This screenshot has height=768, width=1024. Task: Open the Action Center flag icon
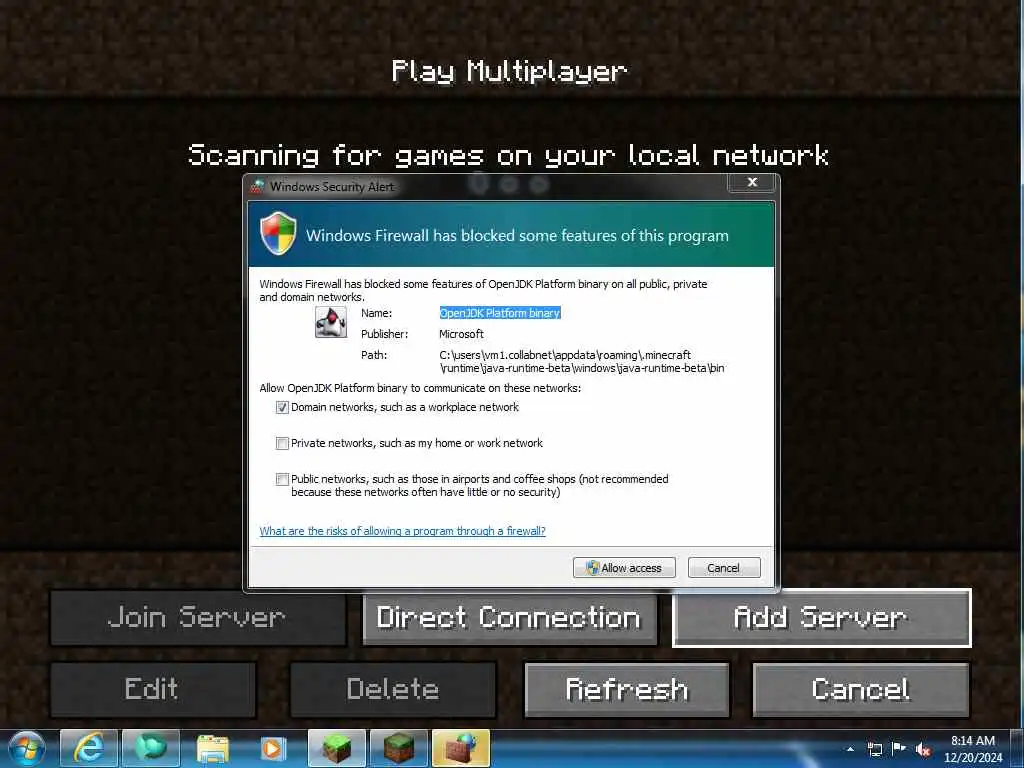[899, 748]
